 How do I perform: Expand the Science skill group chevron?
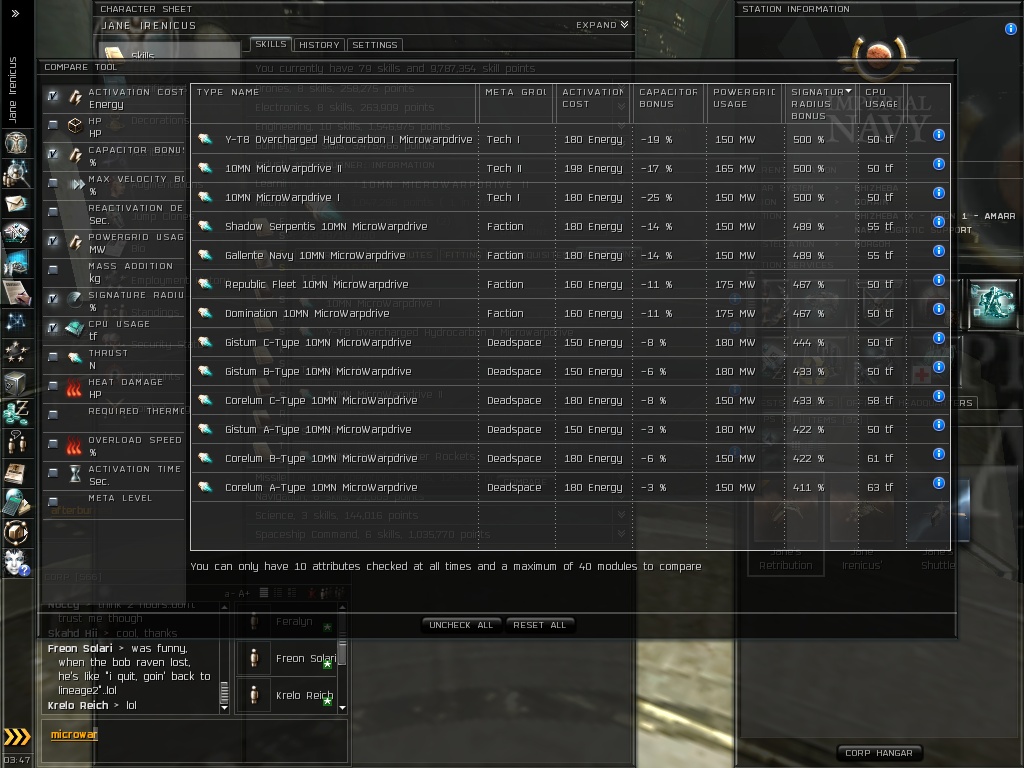click(621, 515)
